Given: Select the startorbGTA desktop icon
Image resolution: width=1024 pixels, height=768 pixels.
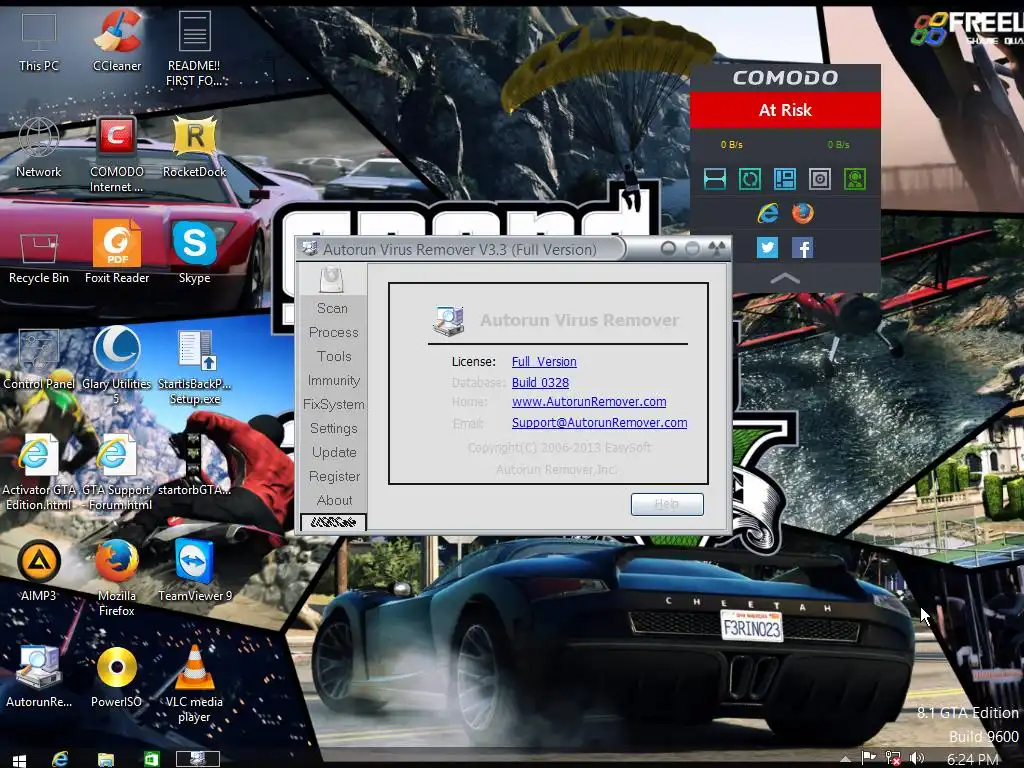Looking at the screenshot, I should tap(194, 465).
